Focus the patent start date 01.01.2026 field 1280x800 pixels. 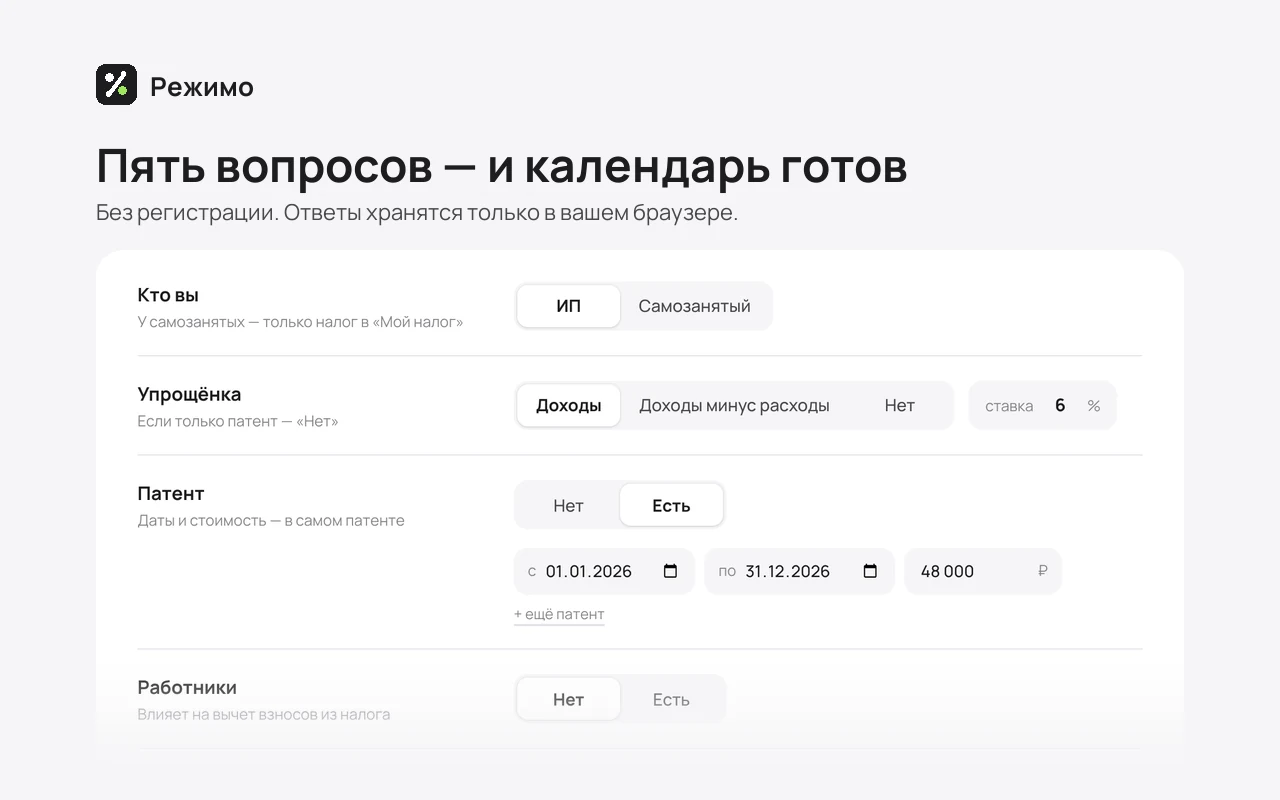pyautogui.click(x=604, y=571)
